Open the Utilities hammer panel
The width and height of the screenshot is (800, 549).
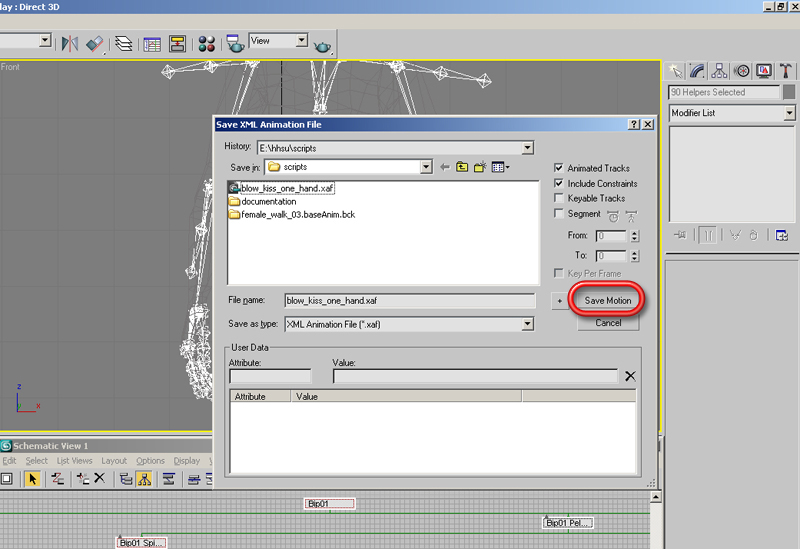[786, 71]
